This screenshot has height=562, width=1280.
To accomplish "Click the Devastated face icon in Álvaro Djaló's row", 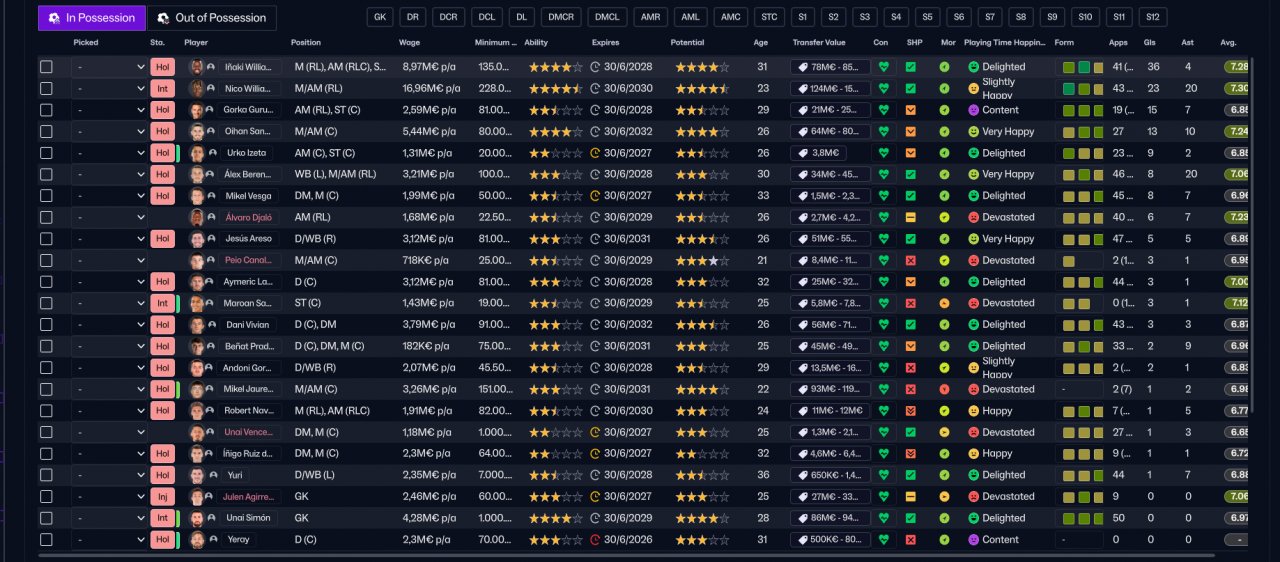I will pos(973,217).
